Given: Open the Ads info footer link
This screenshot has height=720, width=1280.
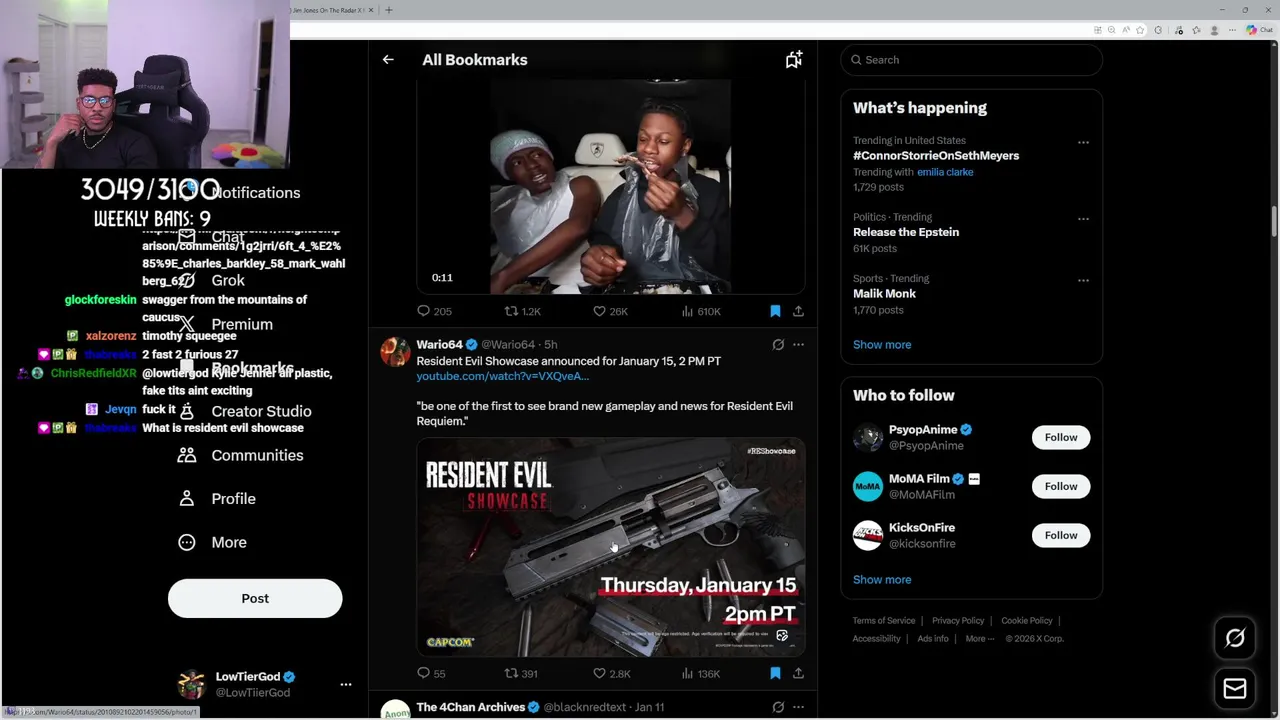Looking at the screenshot, I should (x=933, y=639).
